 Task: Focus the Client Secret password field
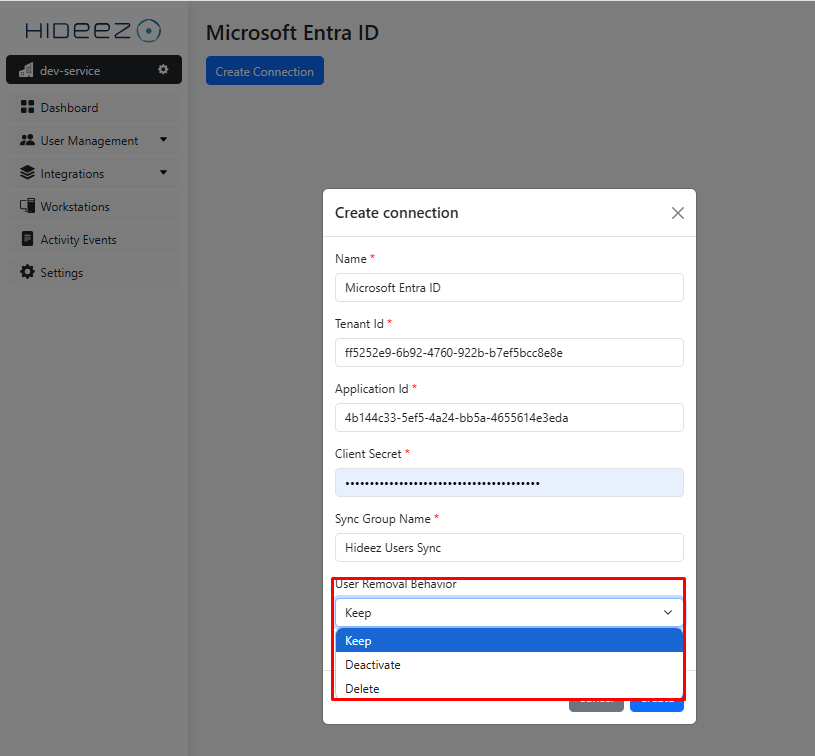click(509, 483)
